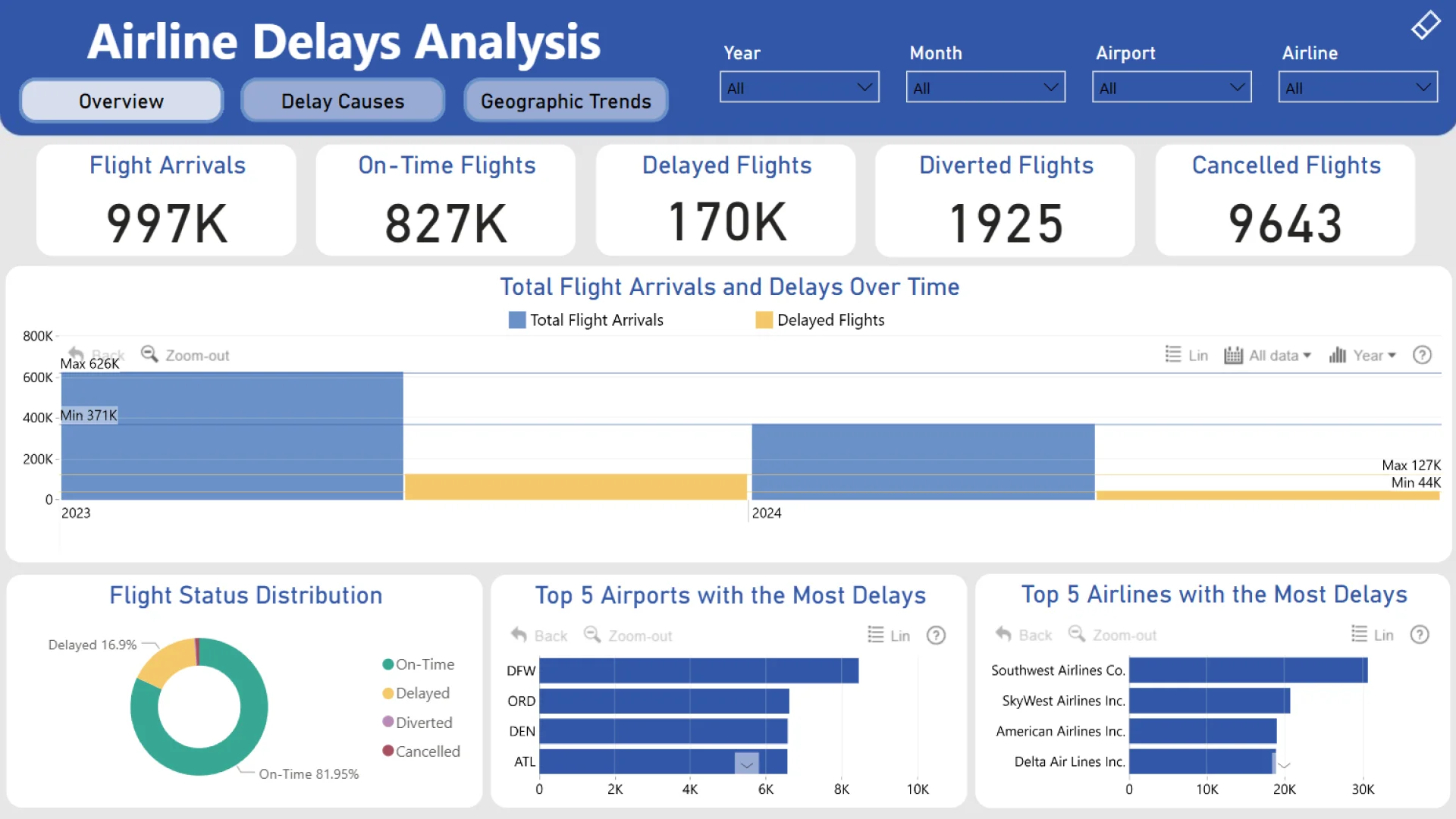Click the 2023 axis label

click(x=76, y=513)
